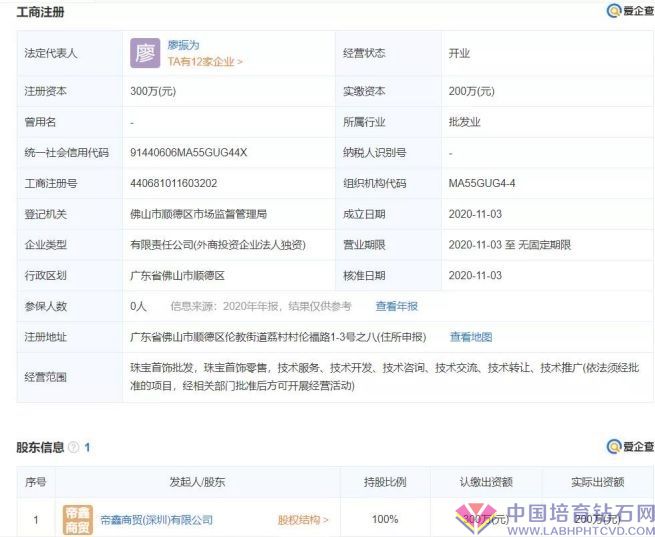Viewport: 655px width, 537px height.
Task: Click insured count 0人
Action: pyautogui.click(x=138, y=306)
